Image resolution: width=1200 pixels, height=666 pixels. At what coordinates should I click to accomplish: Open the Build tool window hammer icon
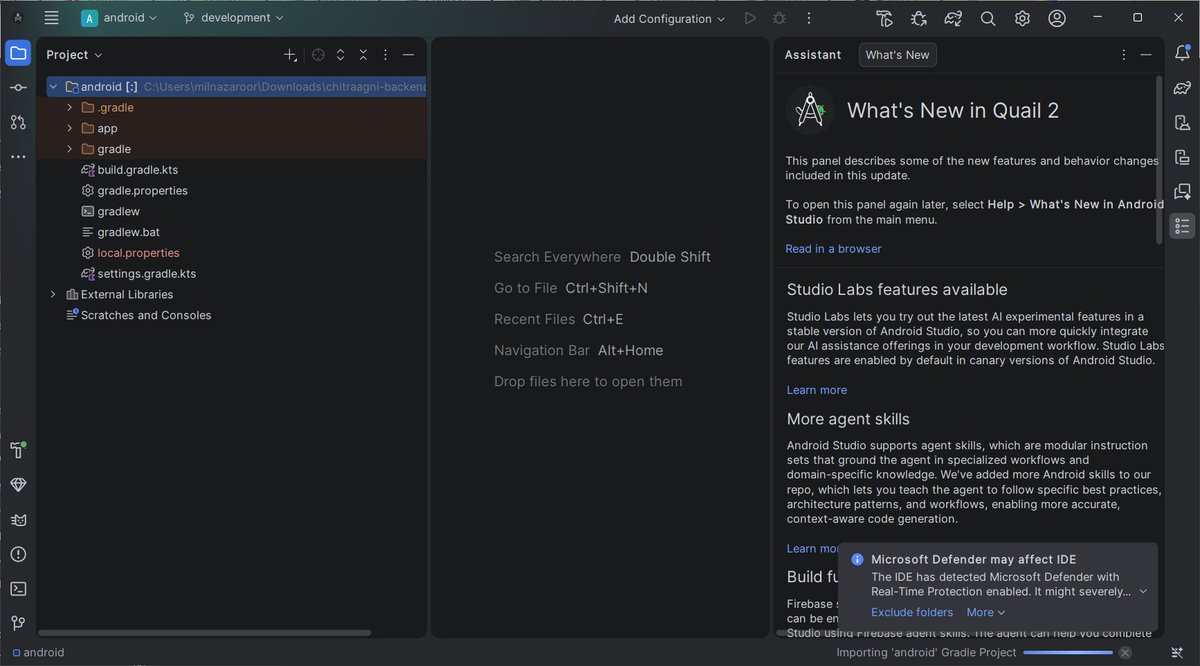tap(18, 450)
